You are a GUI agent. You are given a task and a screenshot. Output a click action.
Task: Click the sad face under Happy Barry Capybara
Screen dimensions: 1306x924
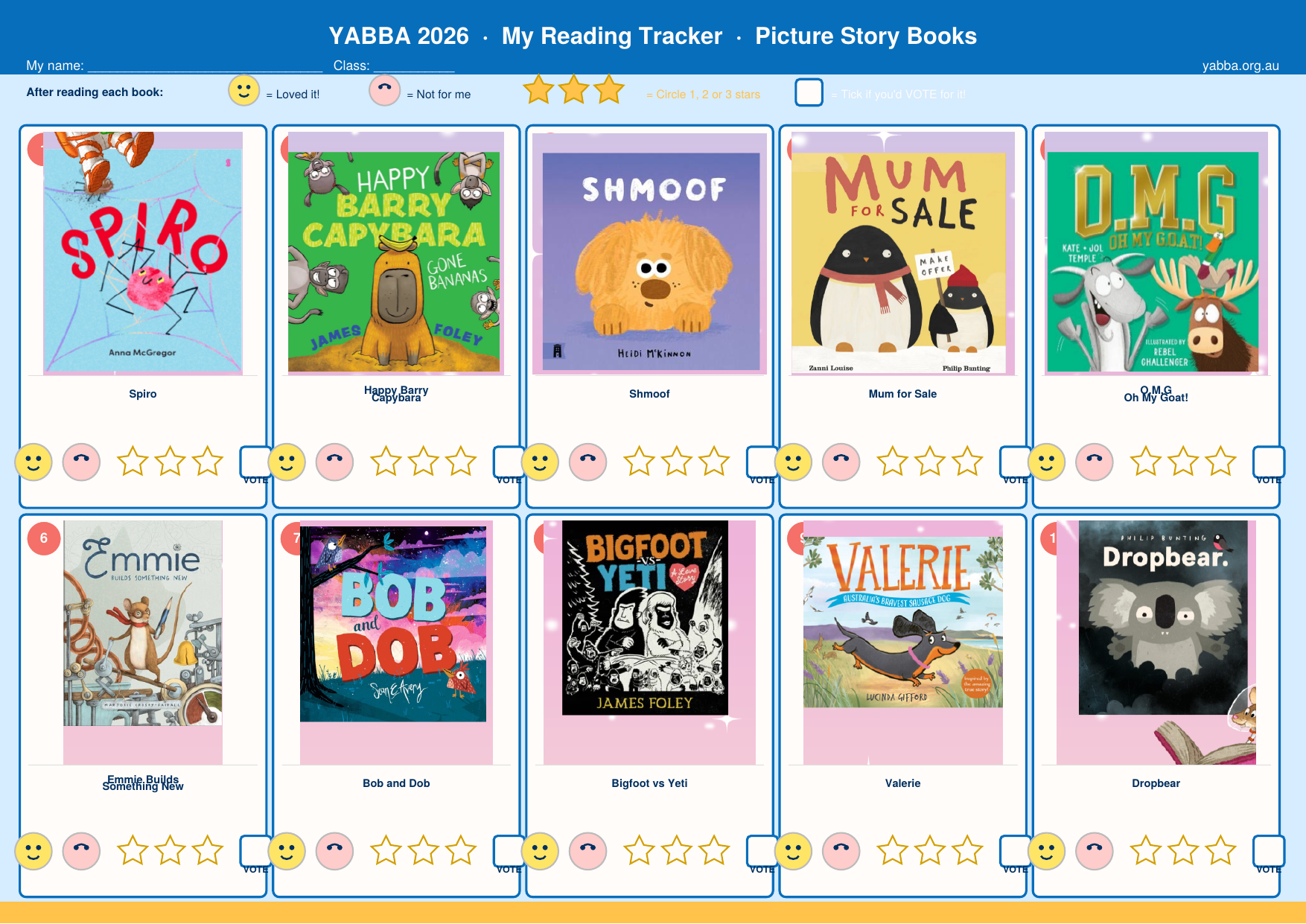click(x=334, y=462)
